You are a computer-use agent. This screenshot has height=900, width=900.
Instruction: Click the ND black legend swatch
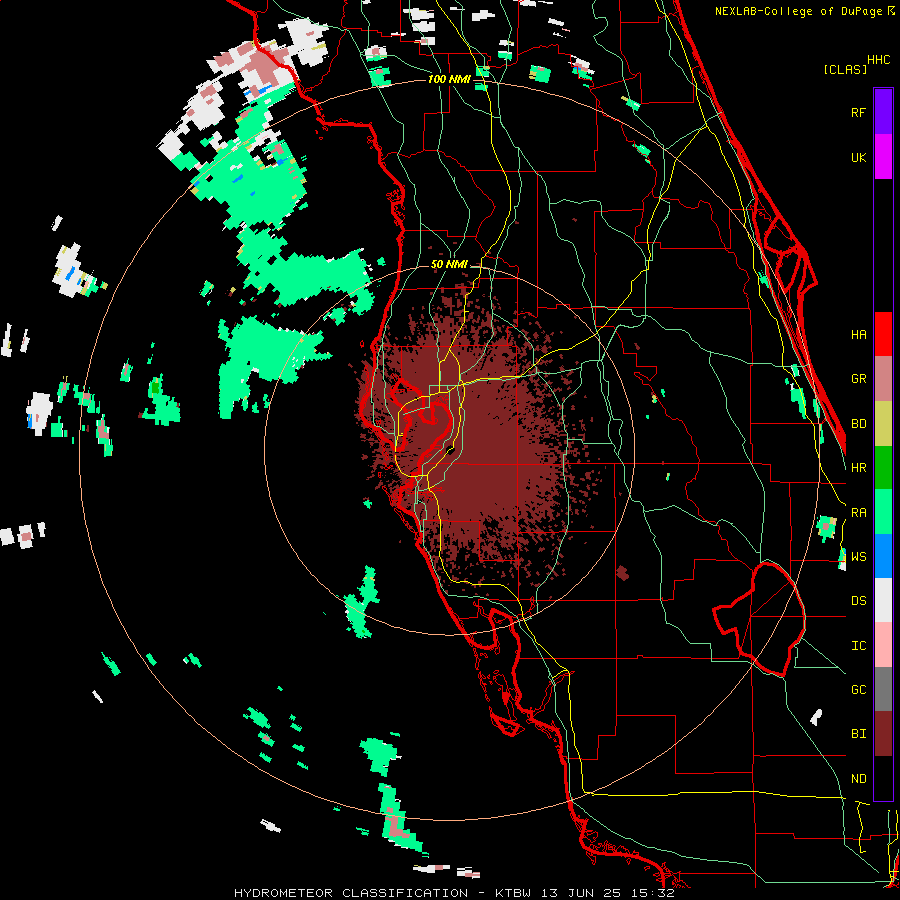coord(883,778)
